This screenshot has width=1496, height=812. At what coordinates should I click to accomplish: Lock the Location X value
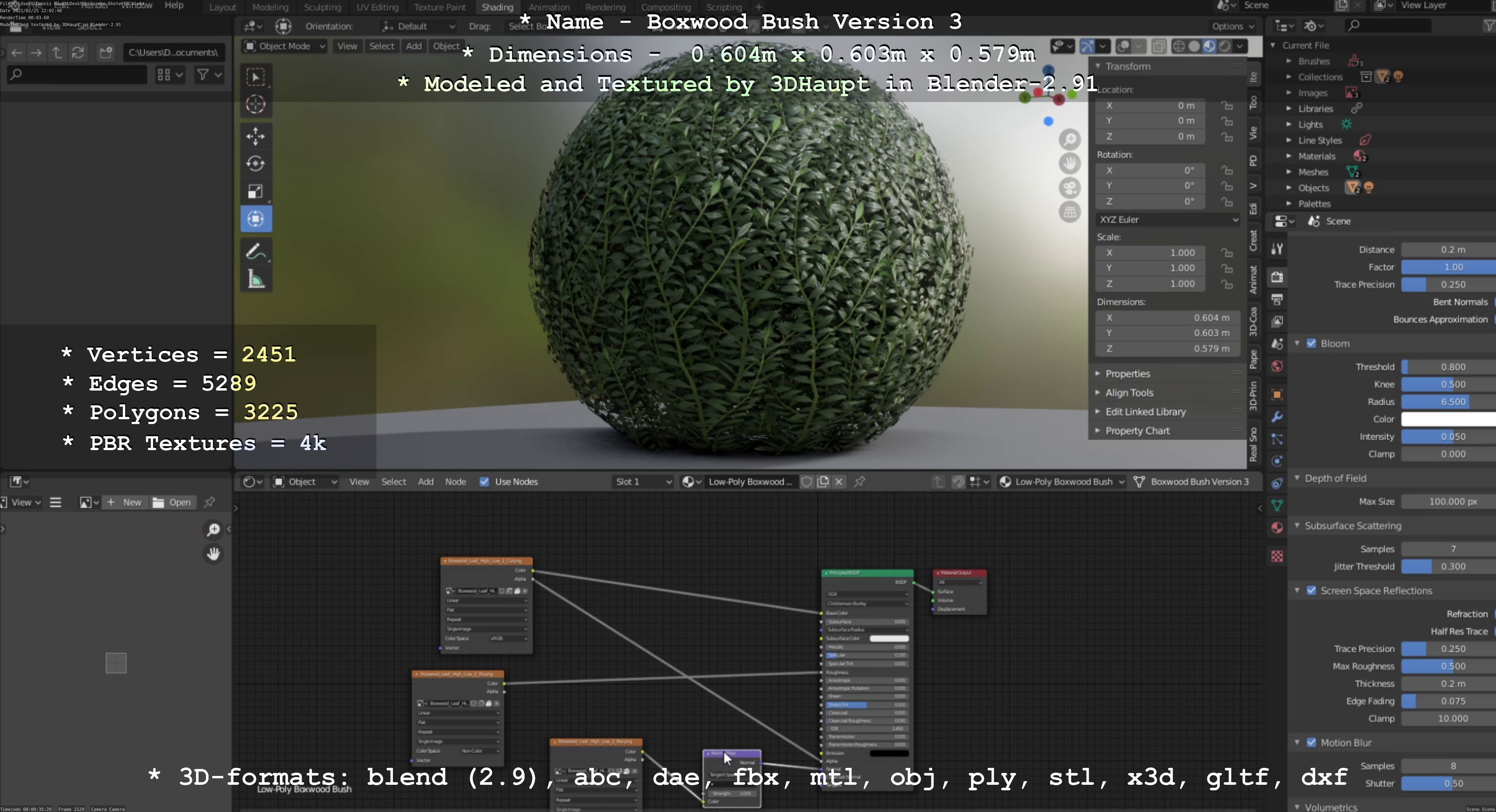pyautogui.click(x=1226, y=106)
